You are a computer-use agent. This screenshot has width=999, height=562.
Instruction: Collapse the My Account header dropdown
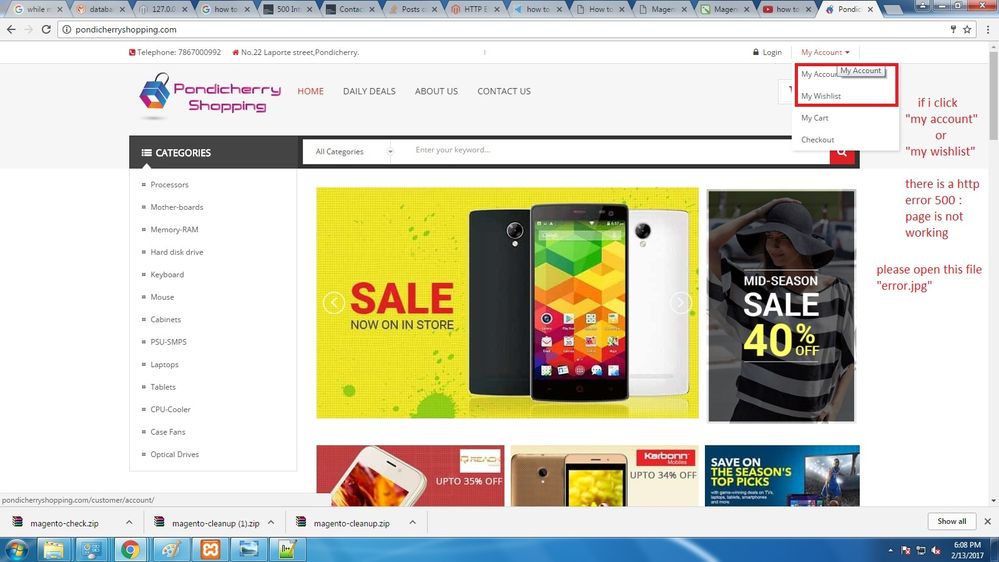coord(825,52)
